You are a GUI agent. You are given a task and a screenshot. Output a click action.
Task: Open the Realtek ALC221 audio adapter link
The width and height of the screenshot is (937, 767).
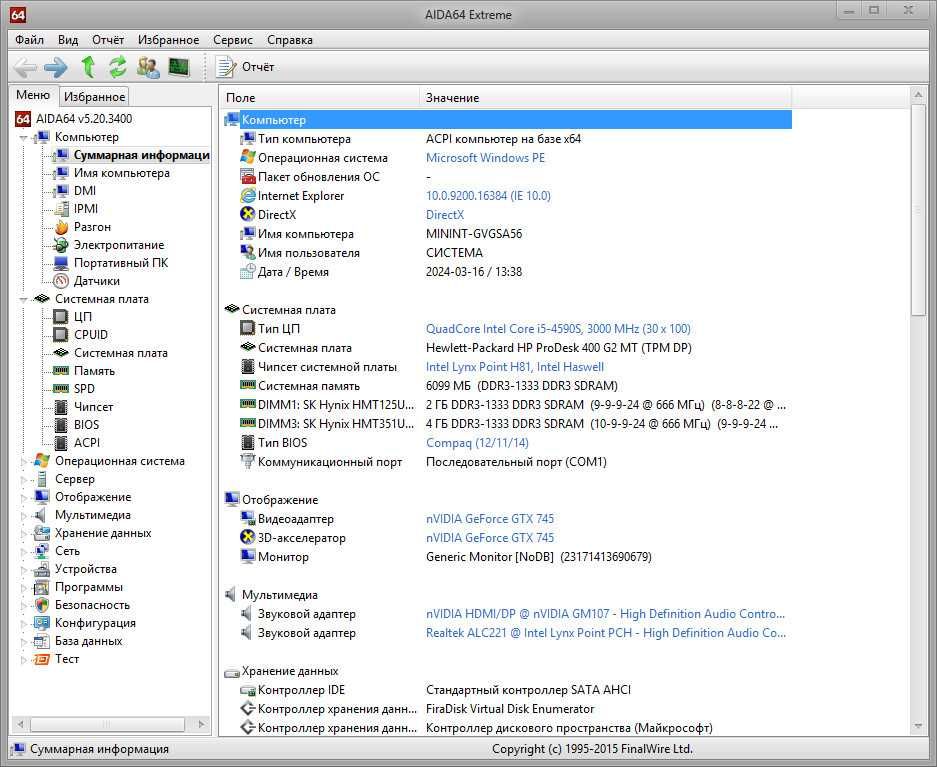pos(606,633)
